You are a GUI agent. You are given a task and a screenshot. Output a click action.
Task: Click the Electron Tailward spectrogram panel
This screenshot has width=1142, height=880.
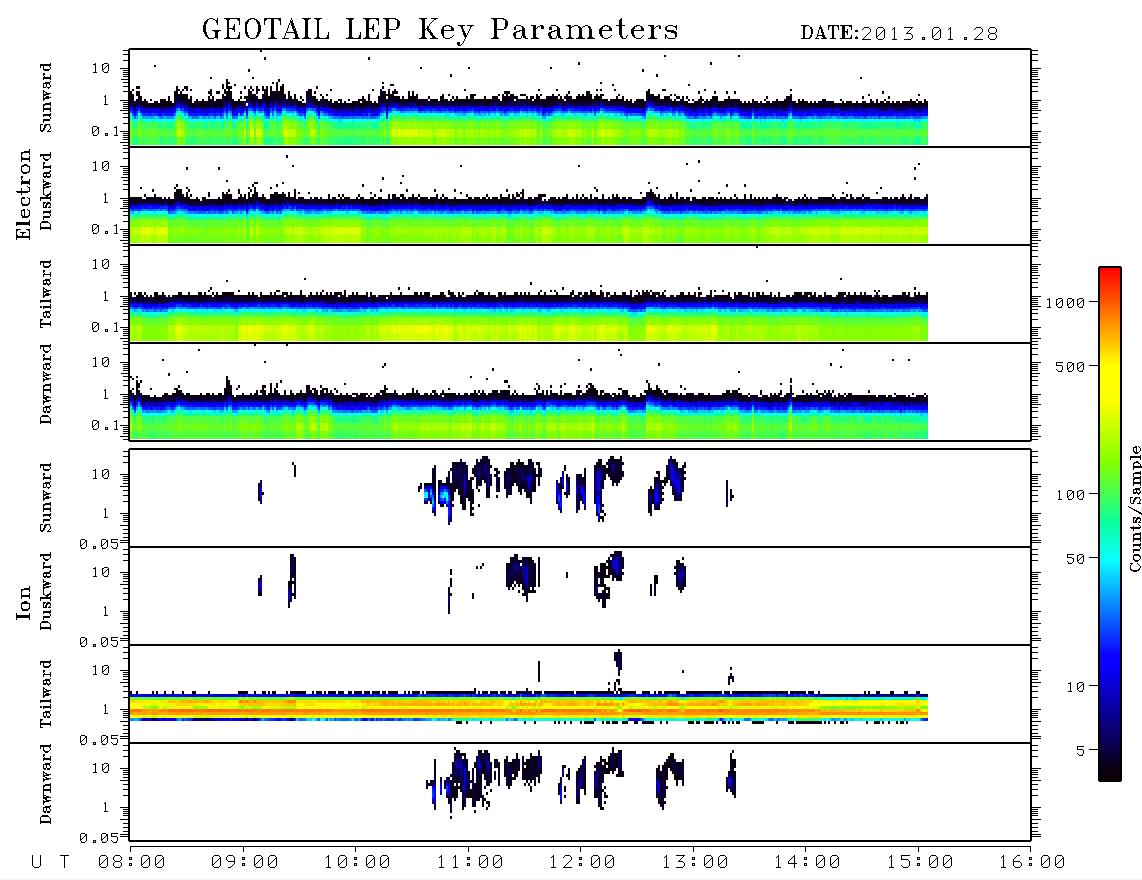(x=580, y=294)
